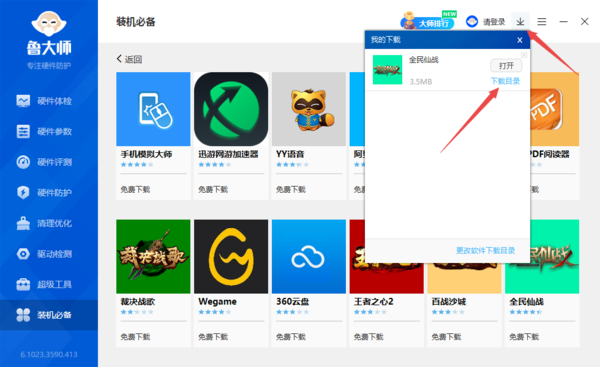Remove the 全民仙战 download entry with small x
Image resolution: width=600 pixels, height=367 pixels.
pyautogui.click(x=524, y=55)
